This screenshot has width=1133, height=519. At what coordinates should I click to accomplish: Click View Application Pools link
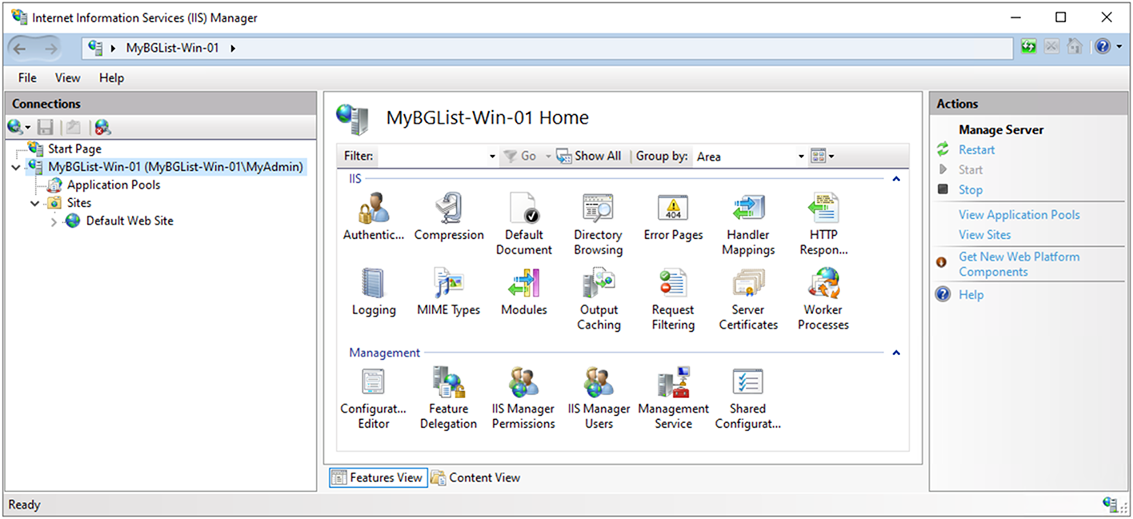point(1019,215)
